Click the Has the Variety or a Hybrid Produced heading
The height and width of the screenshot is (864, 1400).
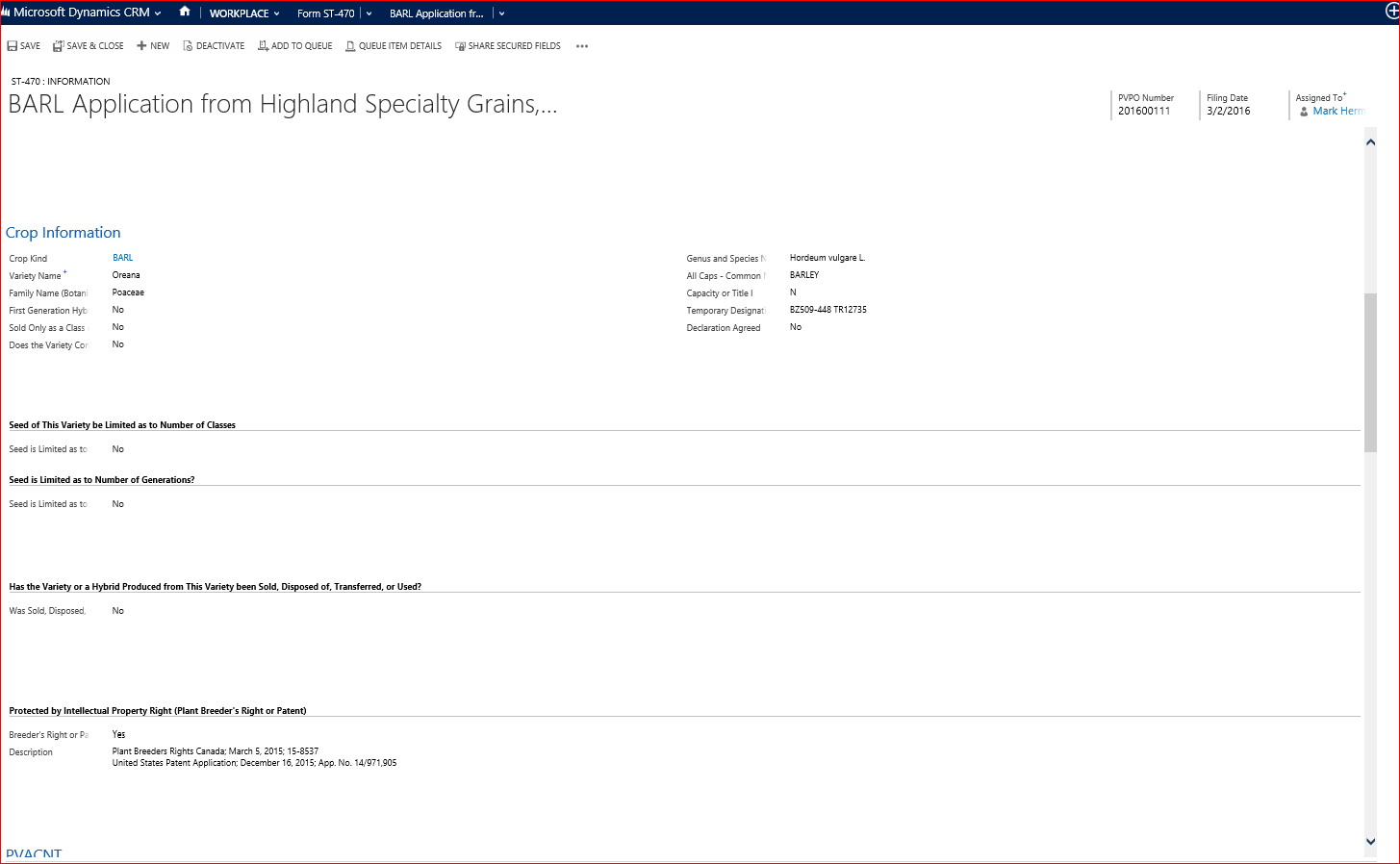(216, 587)
